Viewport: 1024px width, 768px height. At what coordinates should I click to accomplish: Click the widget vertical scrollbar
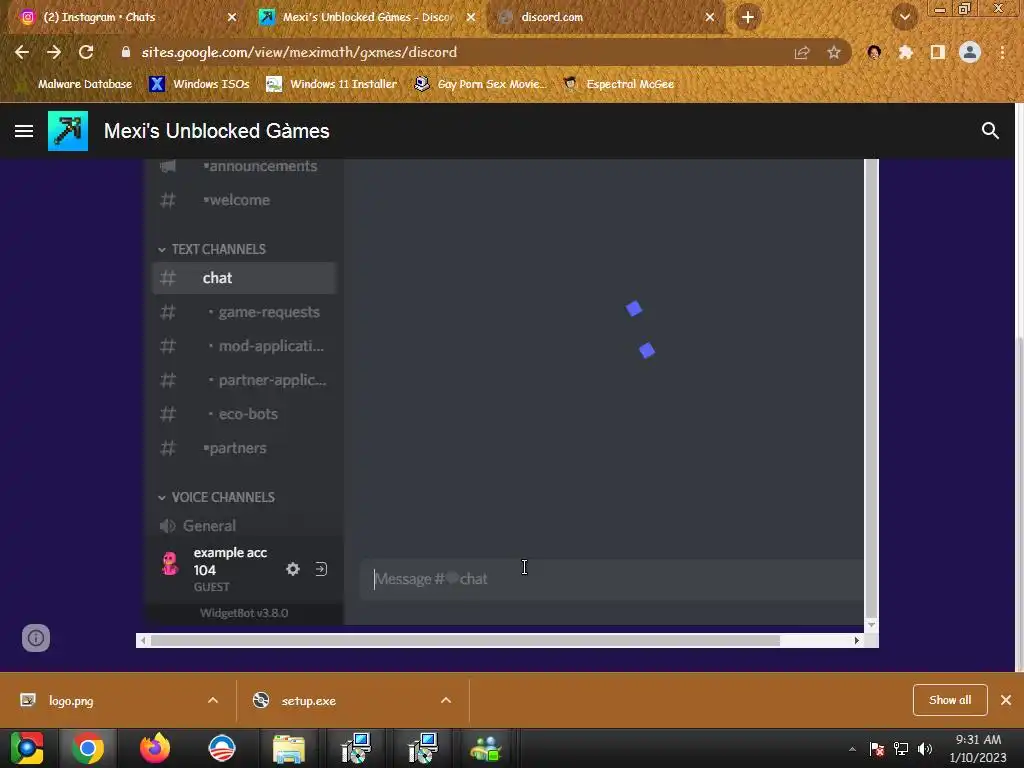(x=871, y=389)
